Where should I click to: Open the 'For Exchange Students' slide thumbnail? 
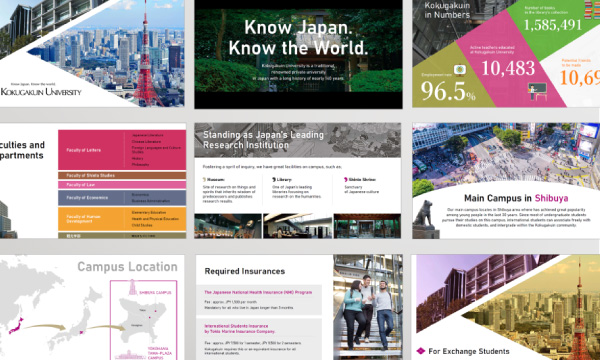pos(506,307)
